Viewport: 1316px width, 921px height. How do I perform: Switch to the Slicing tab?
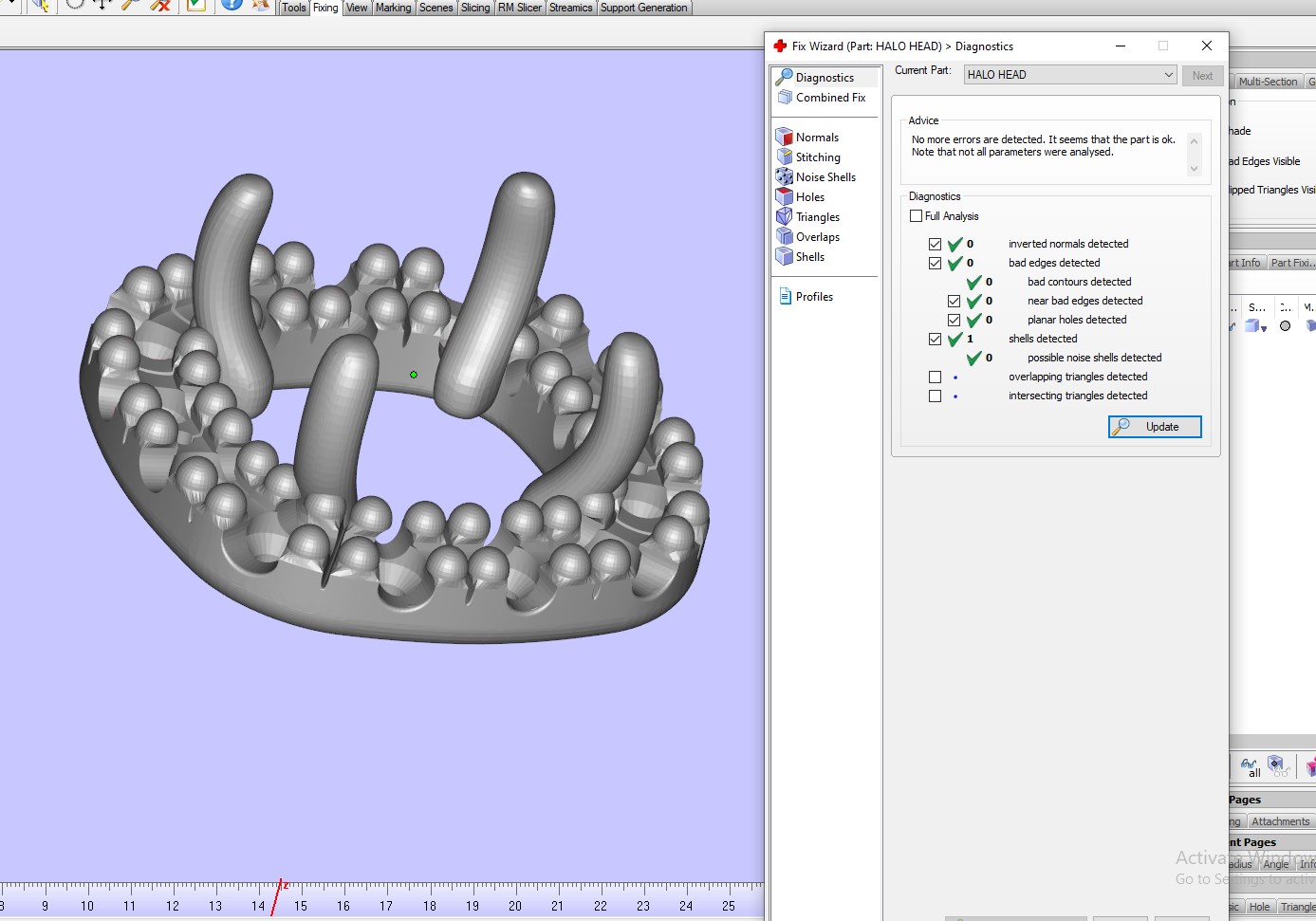pyautogui.click(x=475, y=8)
